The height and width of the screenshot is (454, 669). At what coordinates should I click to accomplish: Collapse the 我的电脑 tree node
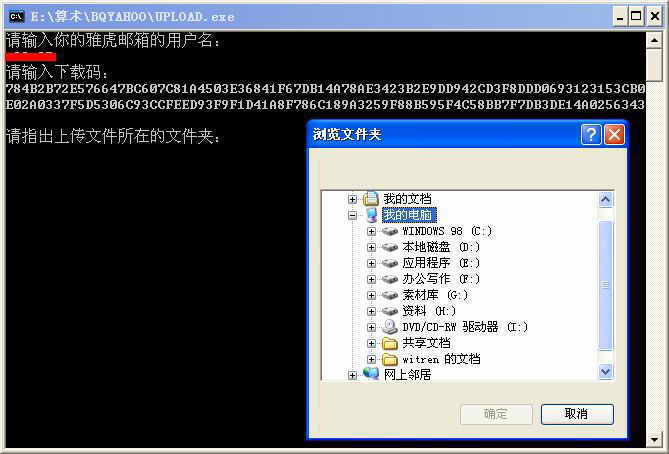[352, 215]
